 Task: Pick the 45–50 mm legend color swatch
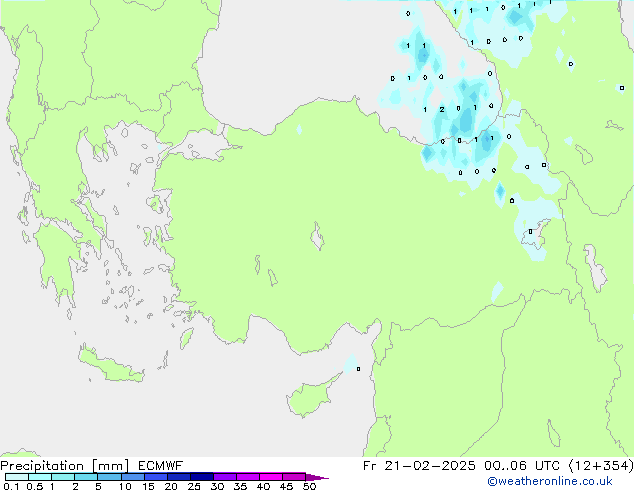[x=294, y=477]
